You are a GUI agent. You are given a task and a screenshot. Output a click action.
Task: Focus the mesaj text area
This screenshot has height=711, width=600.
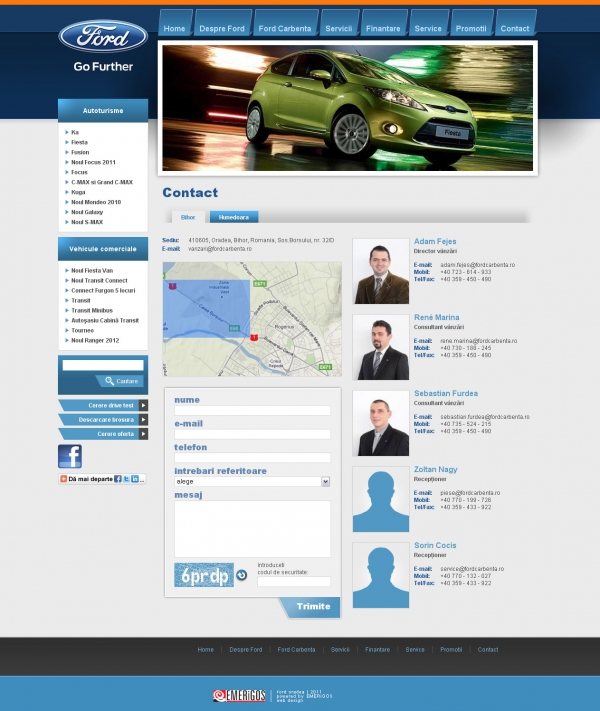(252, 529)
